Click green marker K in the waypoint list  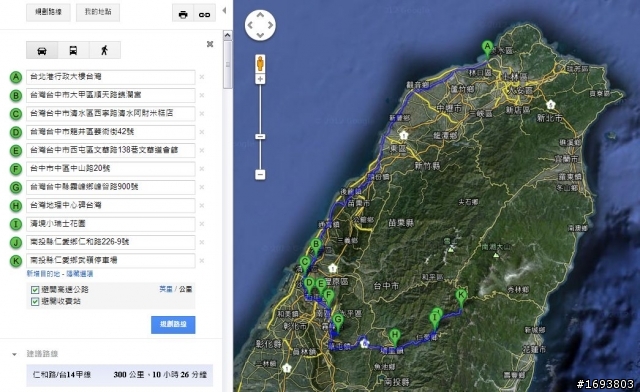16,261
